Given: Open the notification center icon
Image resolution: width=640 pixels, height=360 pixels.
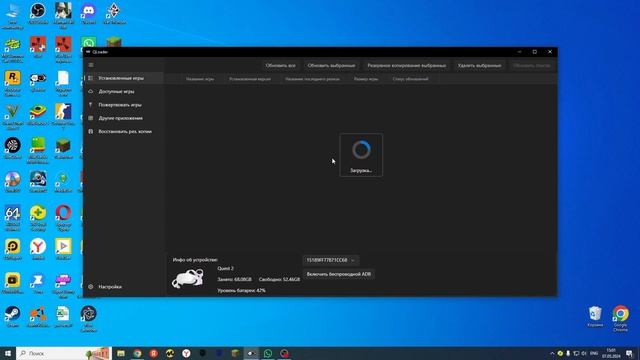Looking at the screenshot, I should 630,353.
